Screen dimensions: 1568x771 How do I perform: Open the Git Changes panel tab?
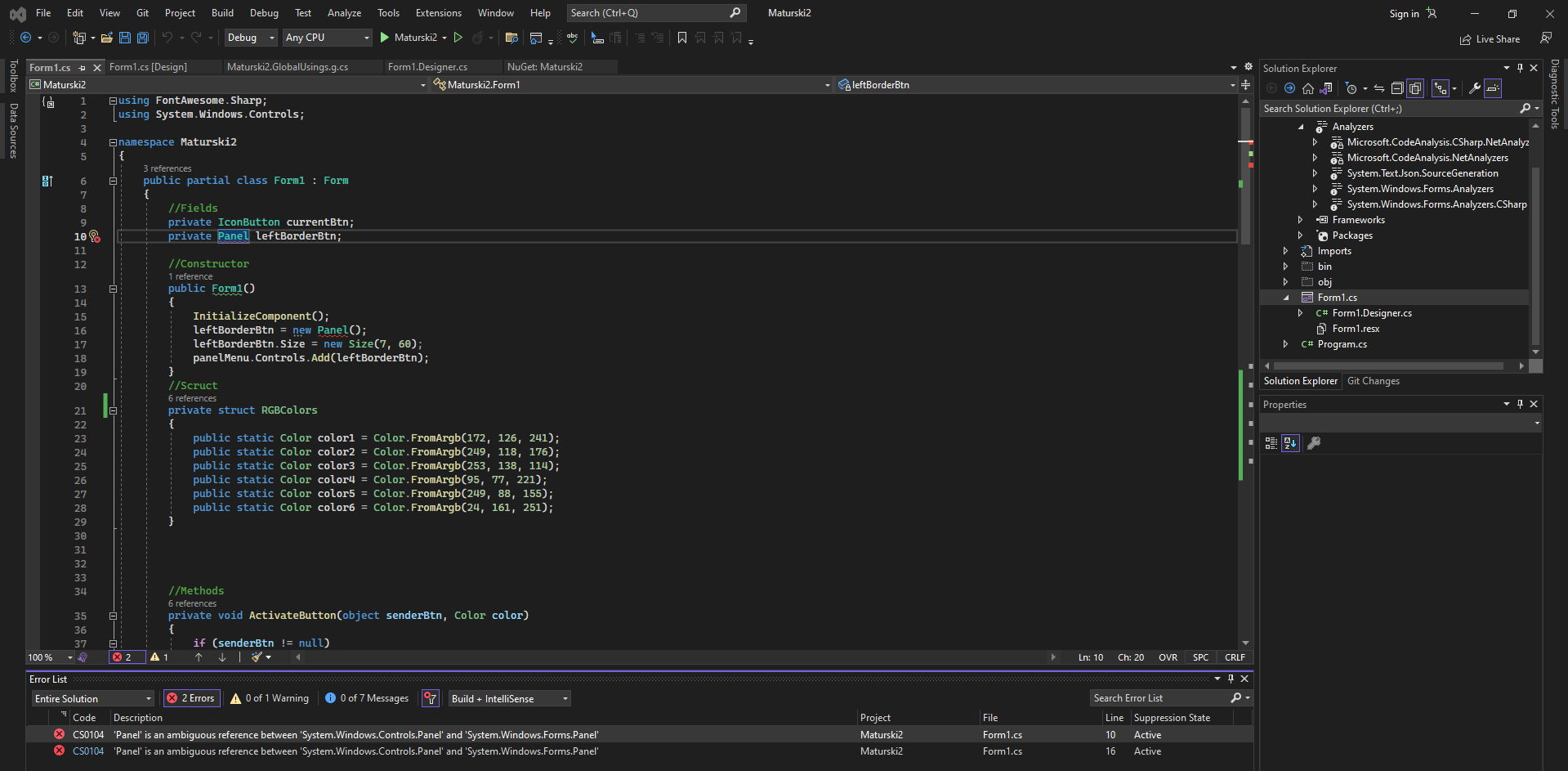1373,381
